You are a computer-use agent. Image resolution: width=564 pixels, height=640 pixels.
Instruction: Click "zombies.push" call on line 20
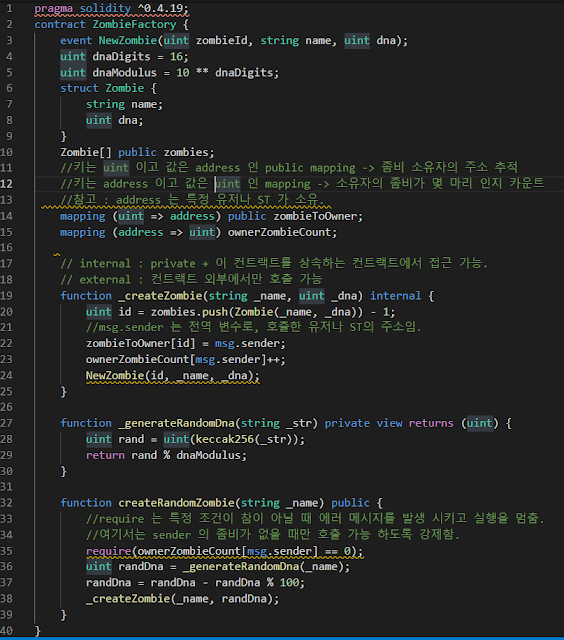click(x=189, y=312)
